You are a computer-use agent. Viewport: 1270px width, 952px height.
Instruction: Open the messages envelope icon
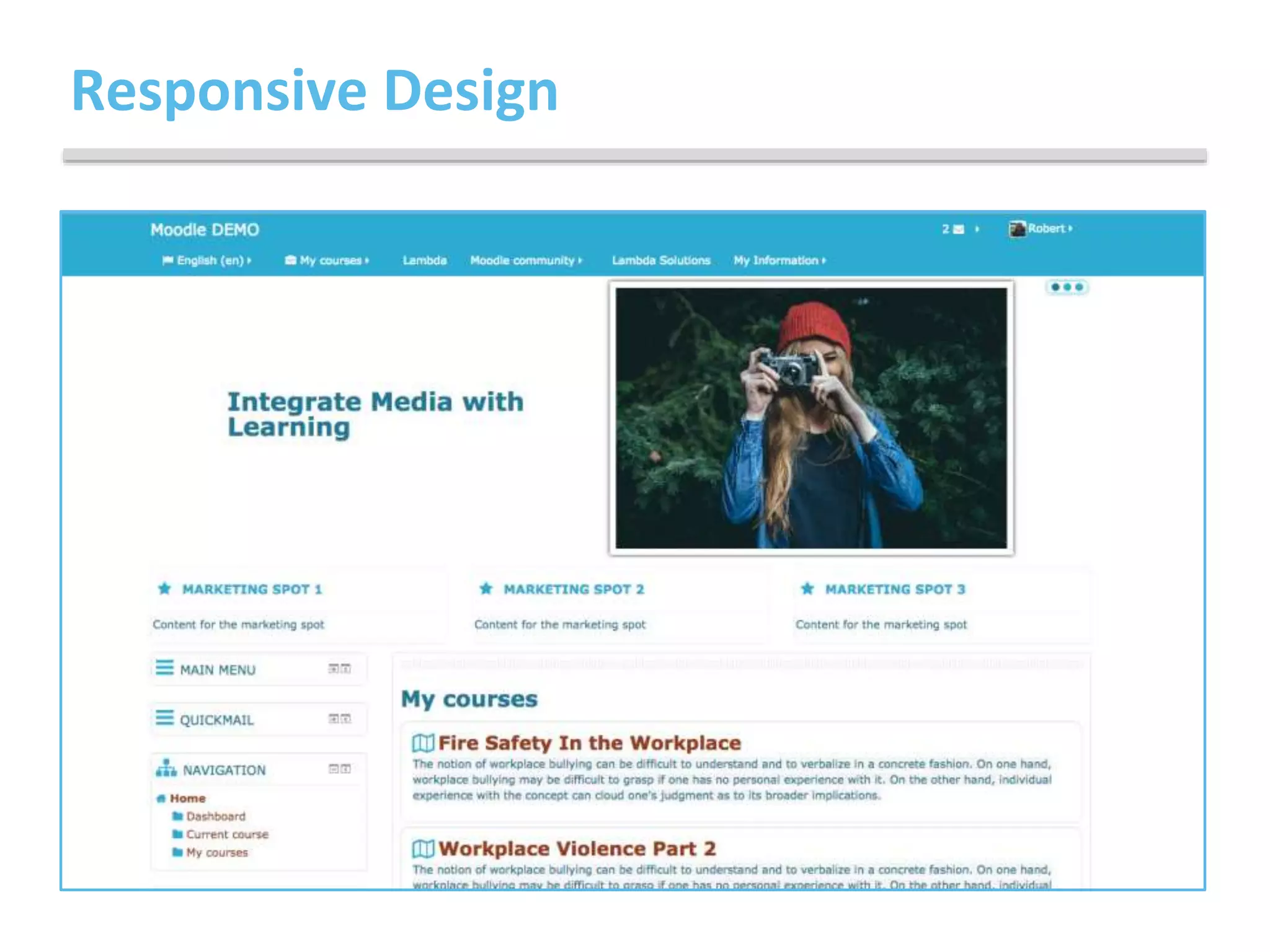point(959,229)
